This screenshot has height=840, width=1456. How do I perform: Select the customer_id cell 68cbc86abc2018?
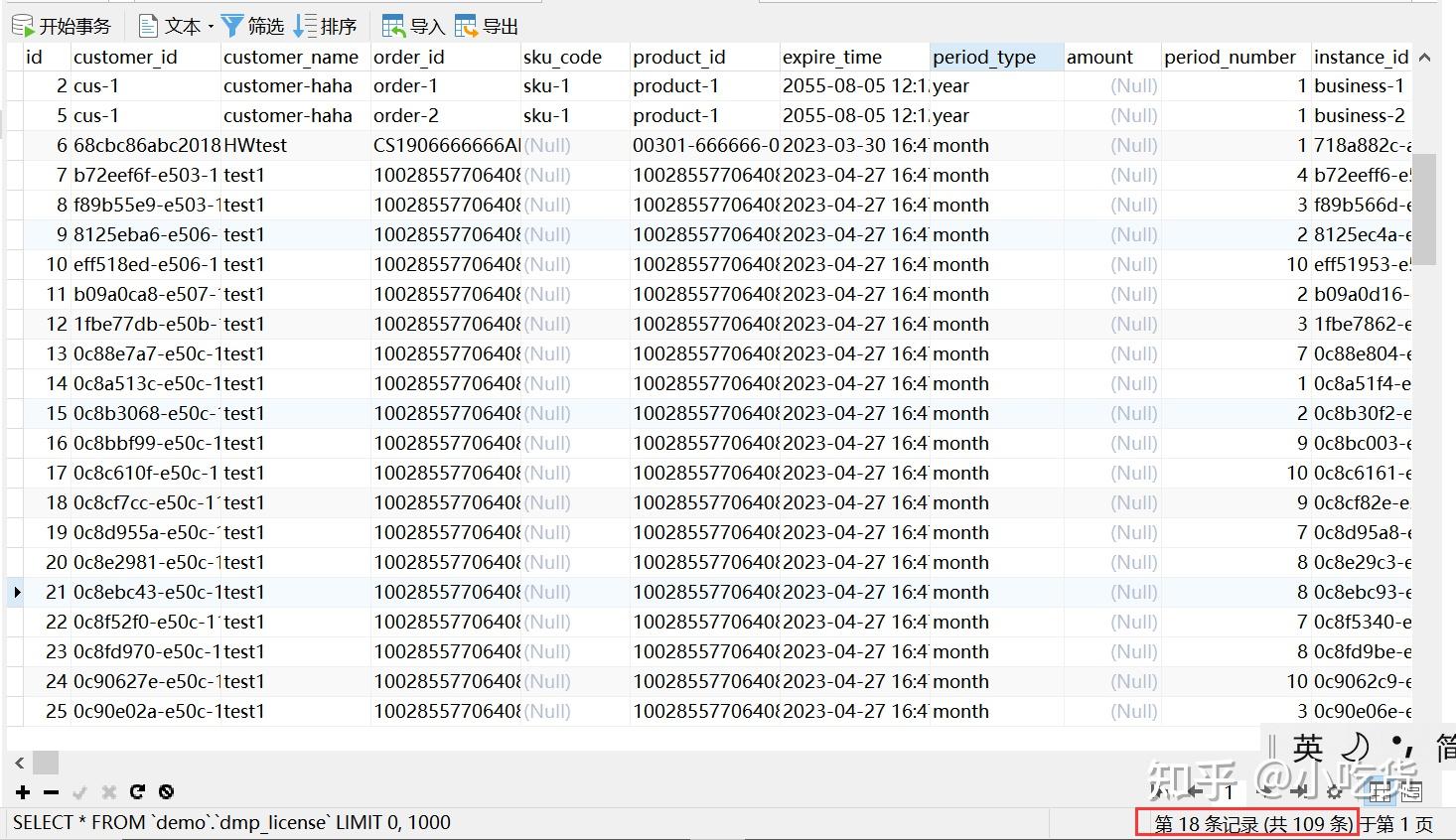coord(146,145)
